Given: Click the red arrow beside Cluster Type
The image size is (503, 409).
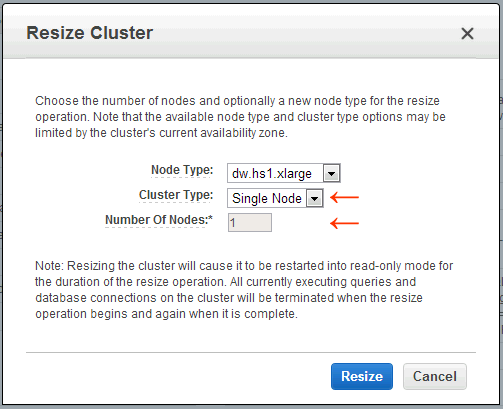Looking at the screenshot, I should click(x=344, y=197).
